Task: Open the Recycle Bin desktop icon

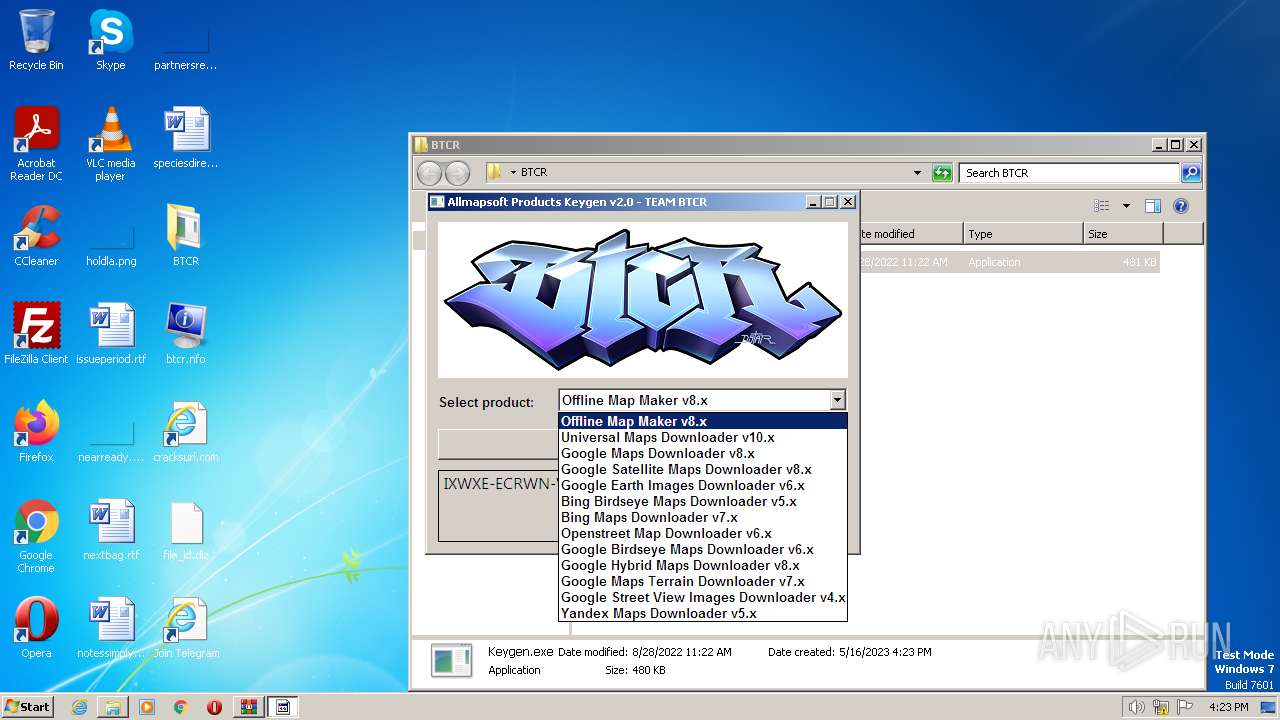Action: [36, 40]
